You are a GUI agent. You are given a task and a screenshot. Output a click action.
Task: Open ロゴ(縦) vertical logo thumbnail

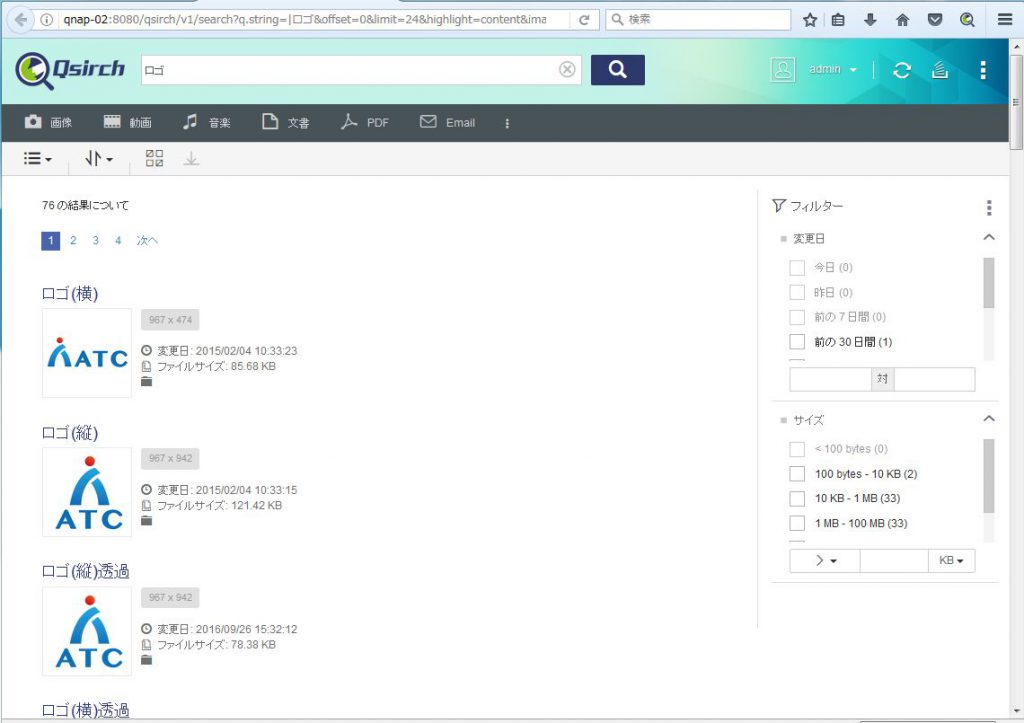pyautogui.click(x=87, y=492)
